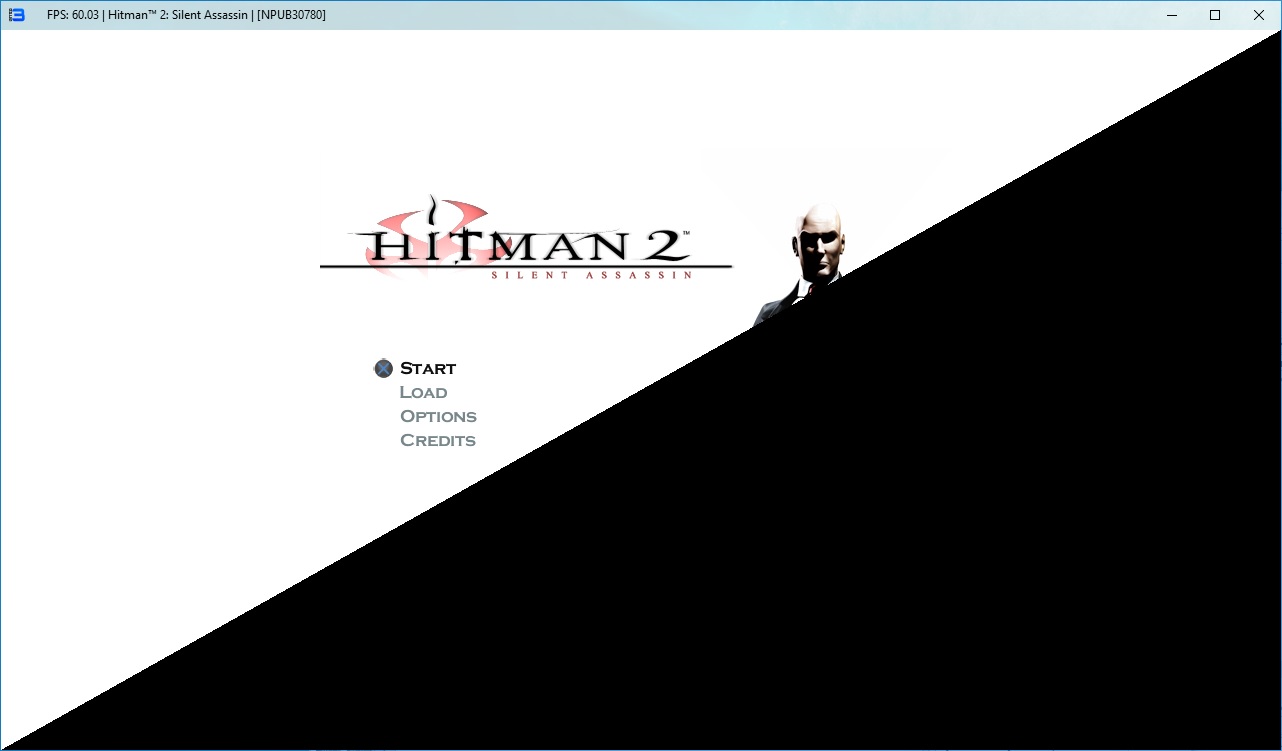Viewport: 1282px width, 751px height.
Task: Select Start in the game menu
Action: click(x=428, y=369)
